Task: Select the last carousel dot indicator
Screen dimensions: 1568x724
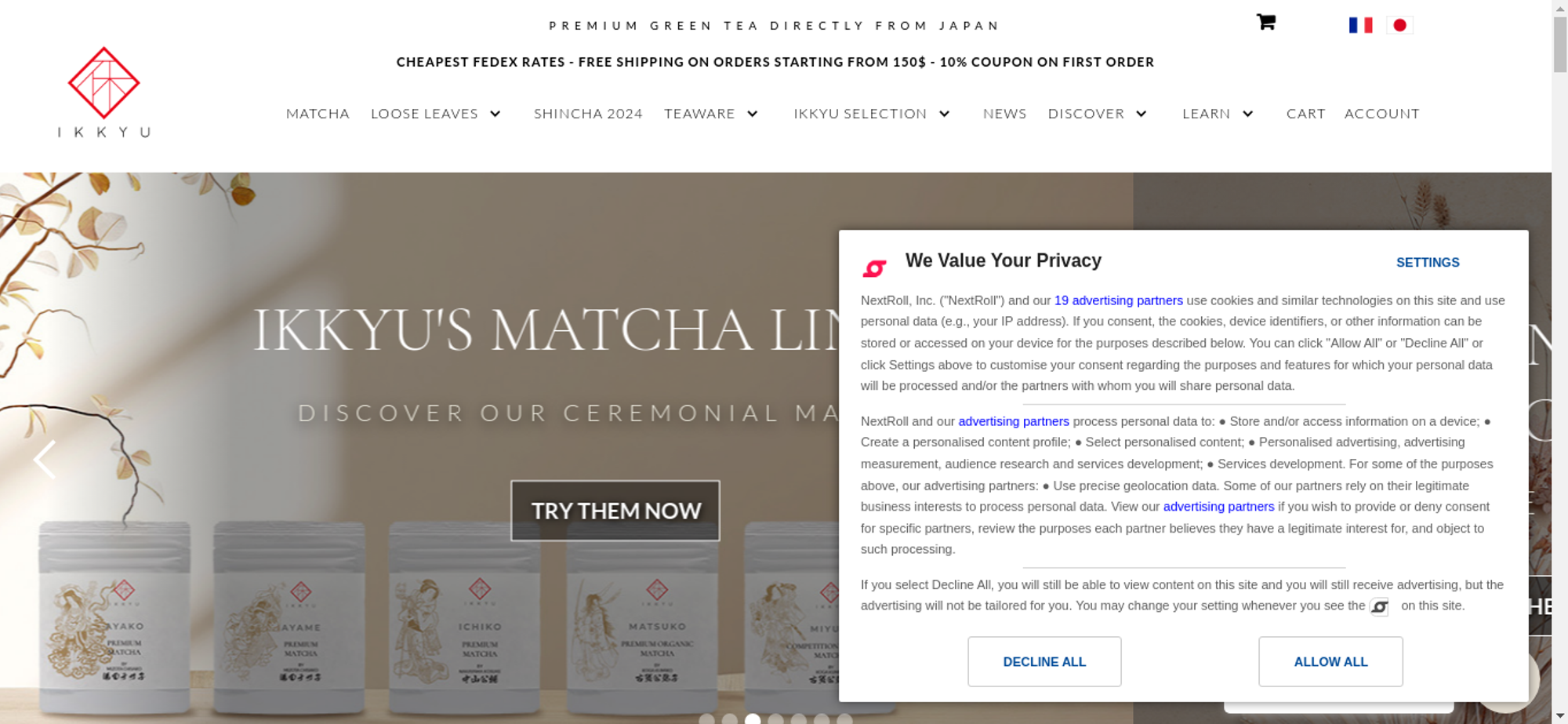Action: click(844, 719)
